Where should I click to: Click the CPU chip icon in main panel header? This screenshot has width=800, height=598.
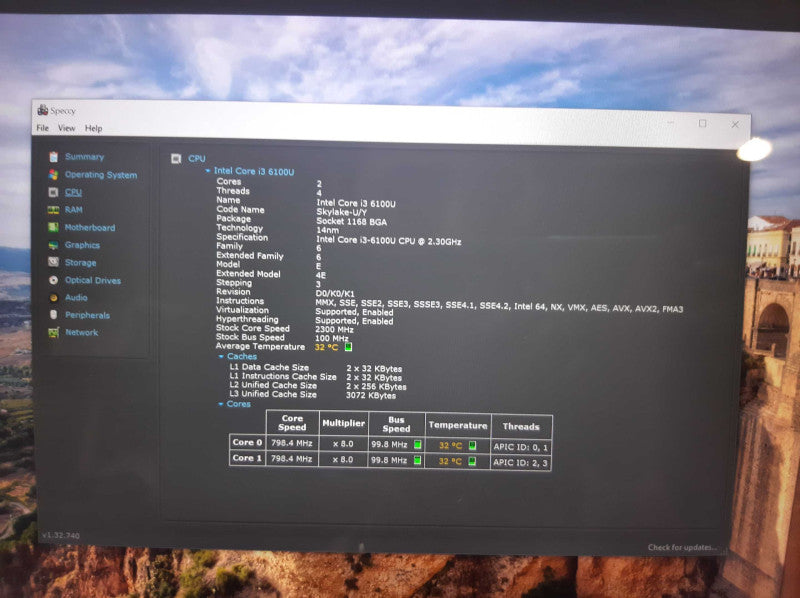[176, 159]
